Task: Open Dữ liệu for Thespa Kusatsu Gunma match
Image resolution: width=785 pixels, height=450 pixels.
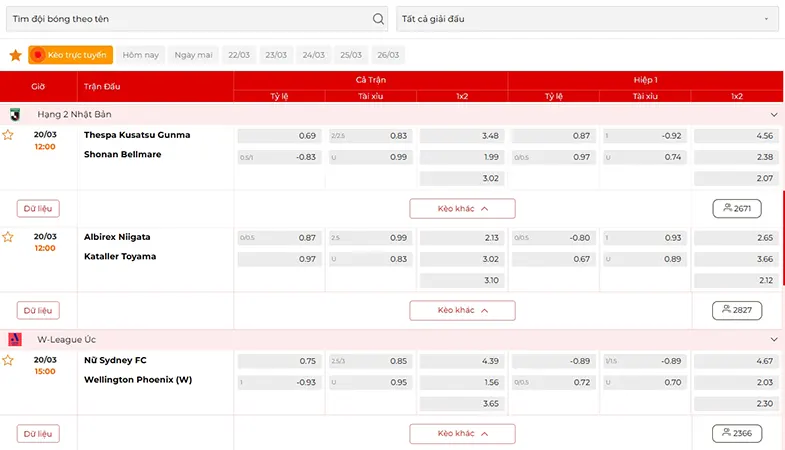Action: point(38,209)
